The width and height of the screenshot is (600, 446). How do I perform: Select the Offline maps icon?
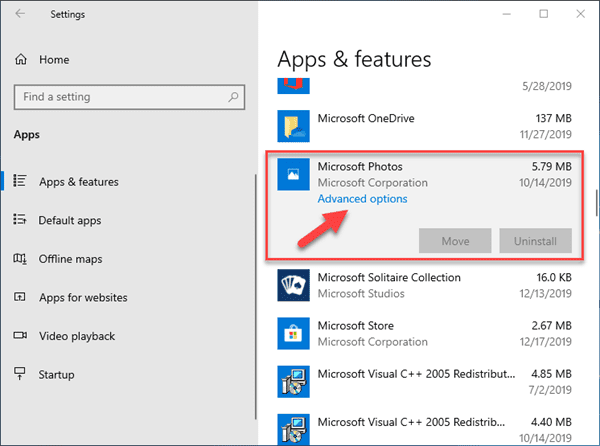tap(20, 258)
